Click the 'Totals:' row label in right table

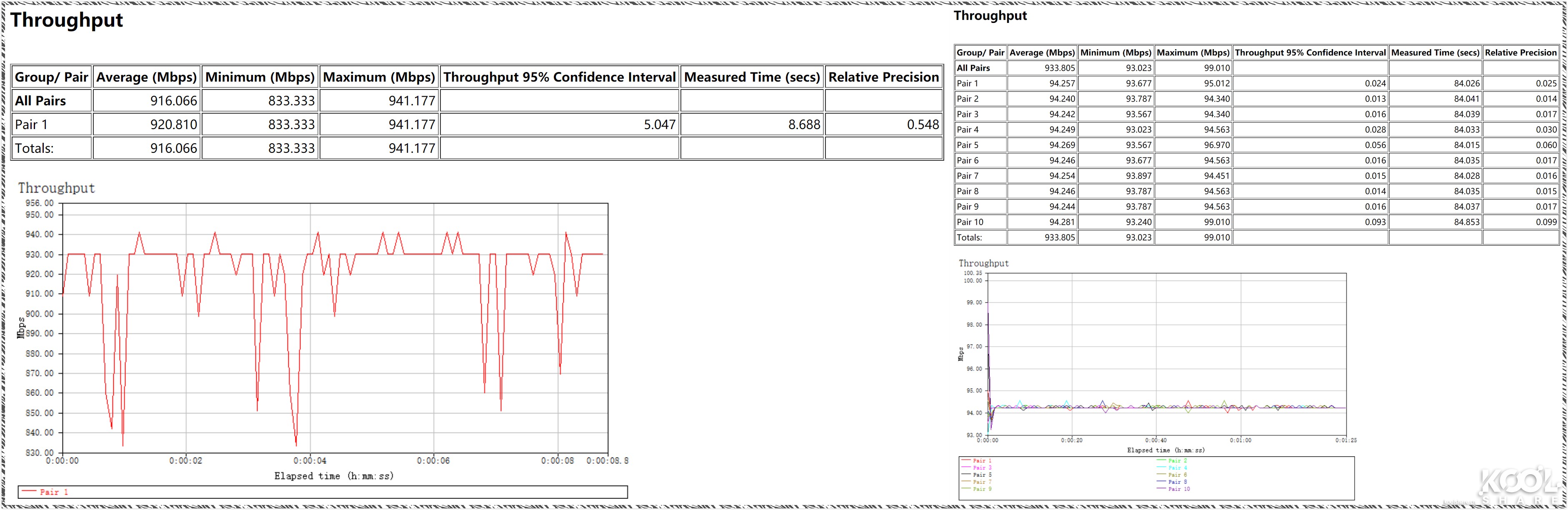coord(969,237)
